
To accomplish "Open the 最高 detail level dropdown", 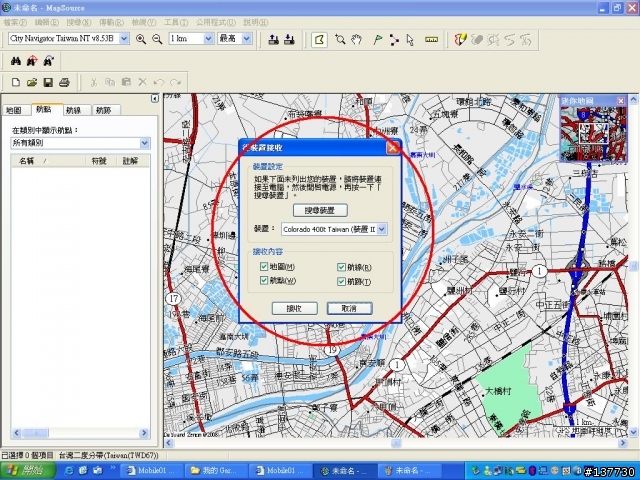I will [247, 39].
